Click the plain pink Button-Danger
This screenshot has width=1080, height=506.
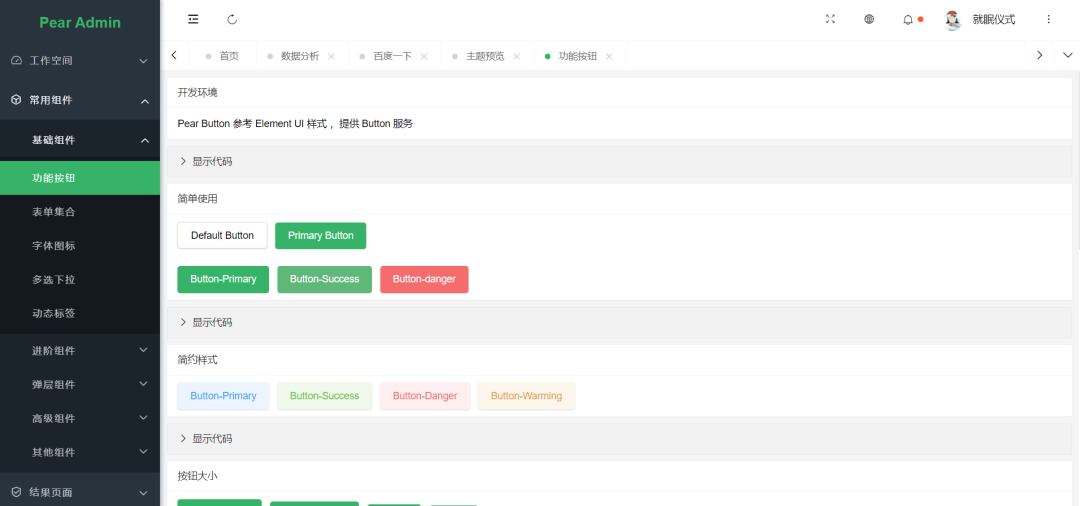pyautogui.click(x=425, y=396)
